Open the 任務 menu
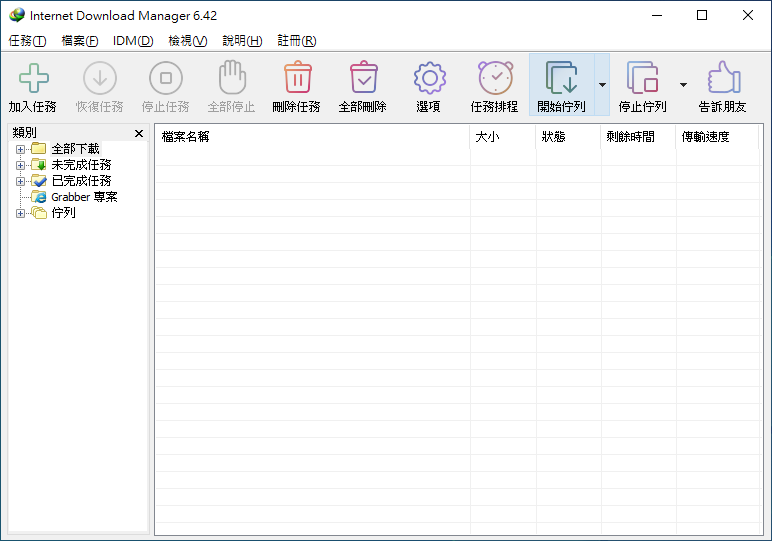This screenshot has height=541, width=772. [27, 41]
